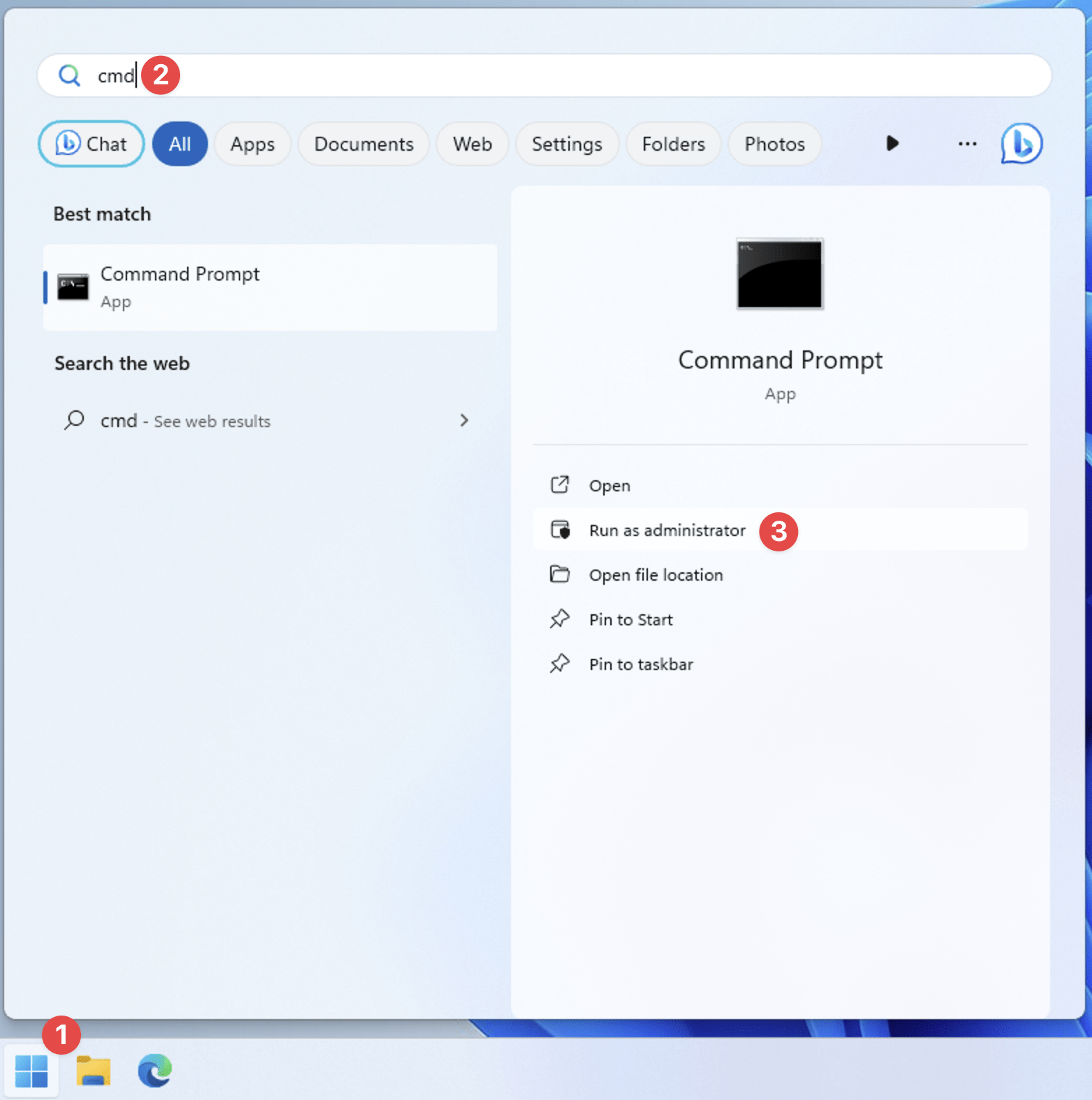Switch to the Documents filter tab

[364, 144]
